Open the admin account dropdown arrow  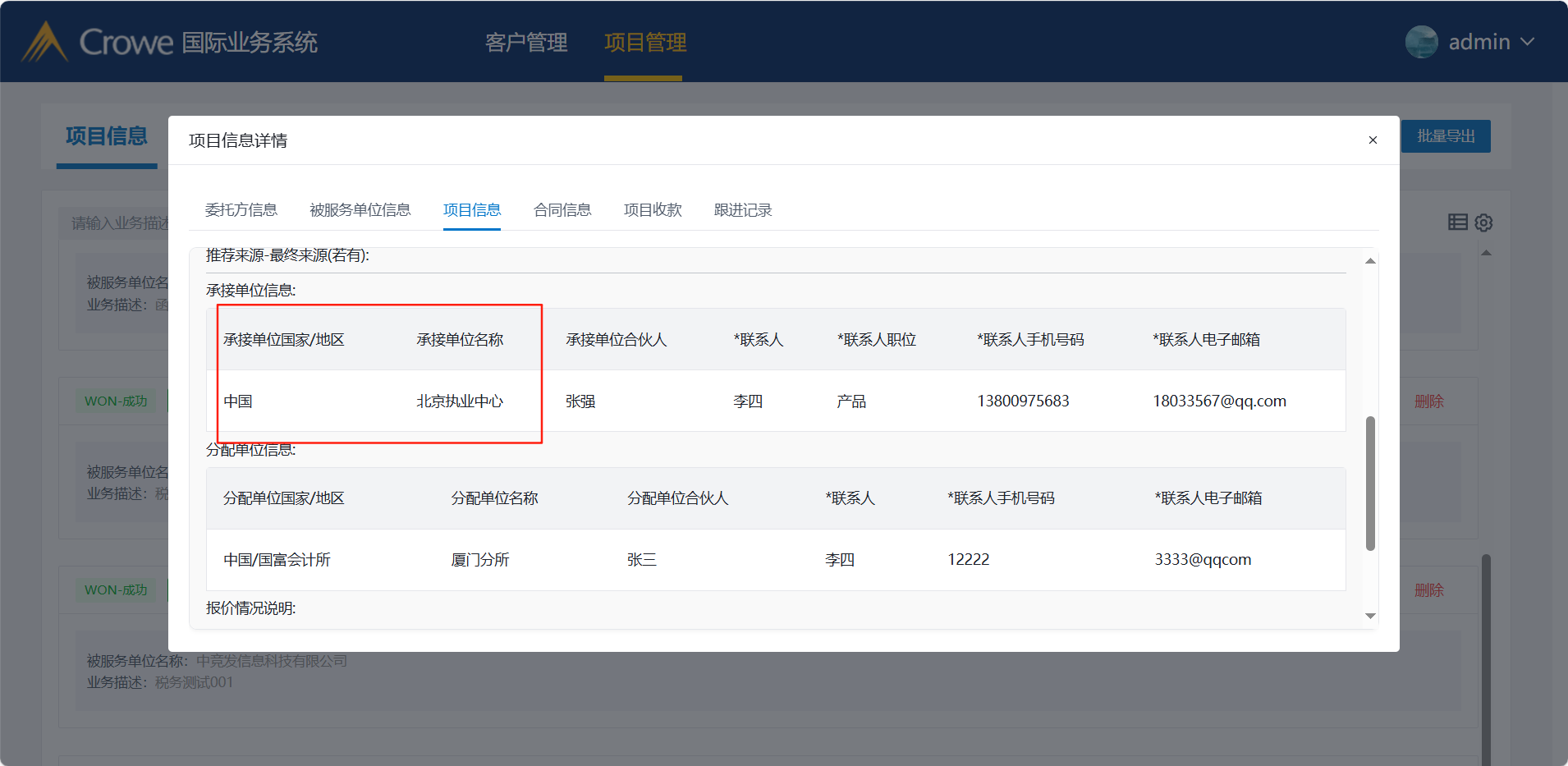click(1527, 42)
